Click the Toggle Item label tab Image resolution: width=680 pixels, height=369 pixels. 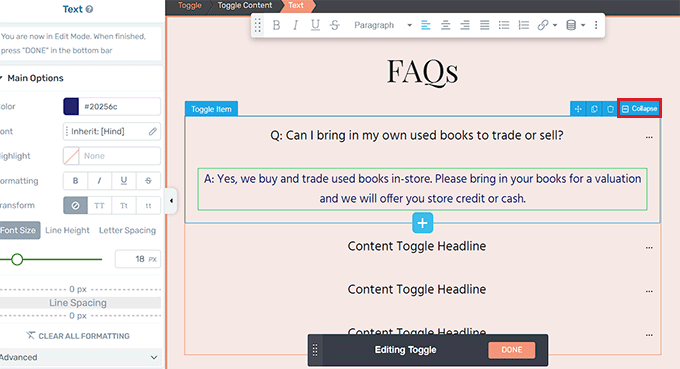[211, 109]
